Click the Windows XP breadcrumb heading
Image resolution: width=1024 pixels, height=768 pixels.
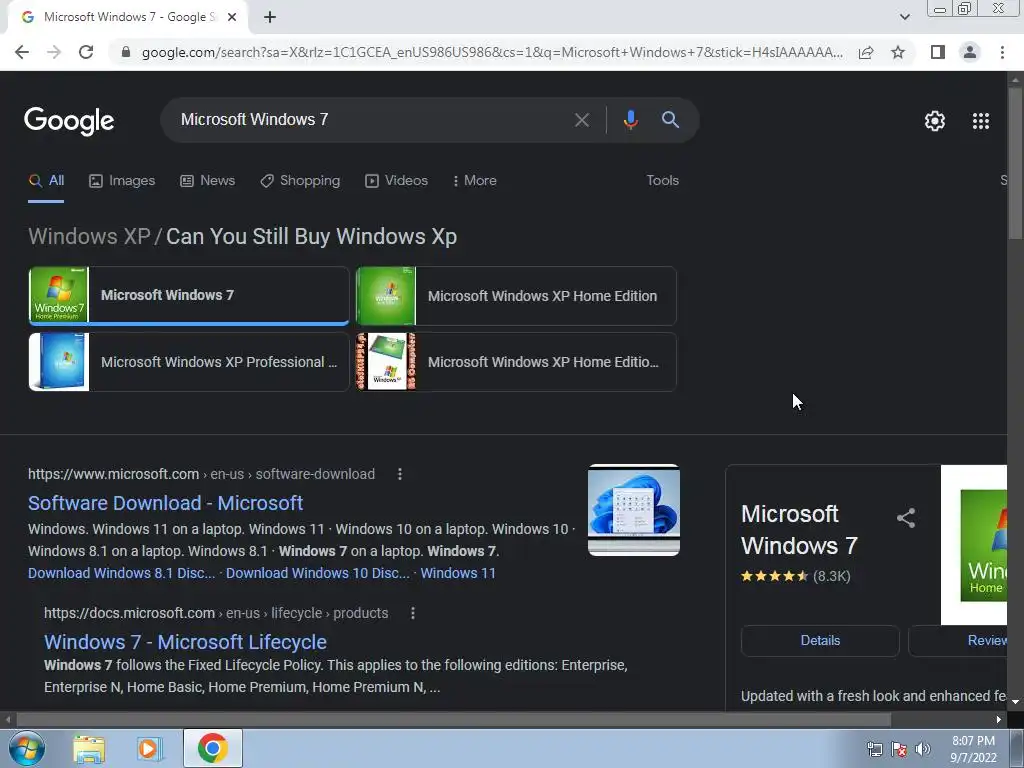click(x=89, y=236)
